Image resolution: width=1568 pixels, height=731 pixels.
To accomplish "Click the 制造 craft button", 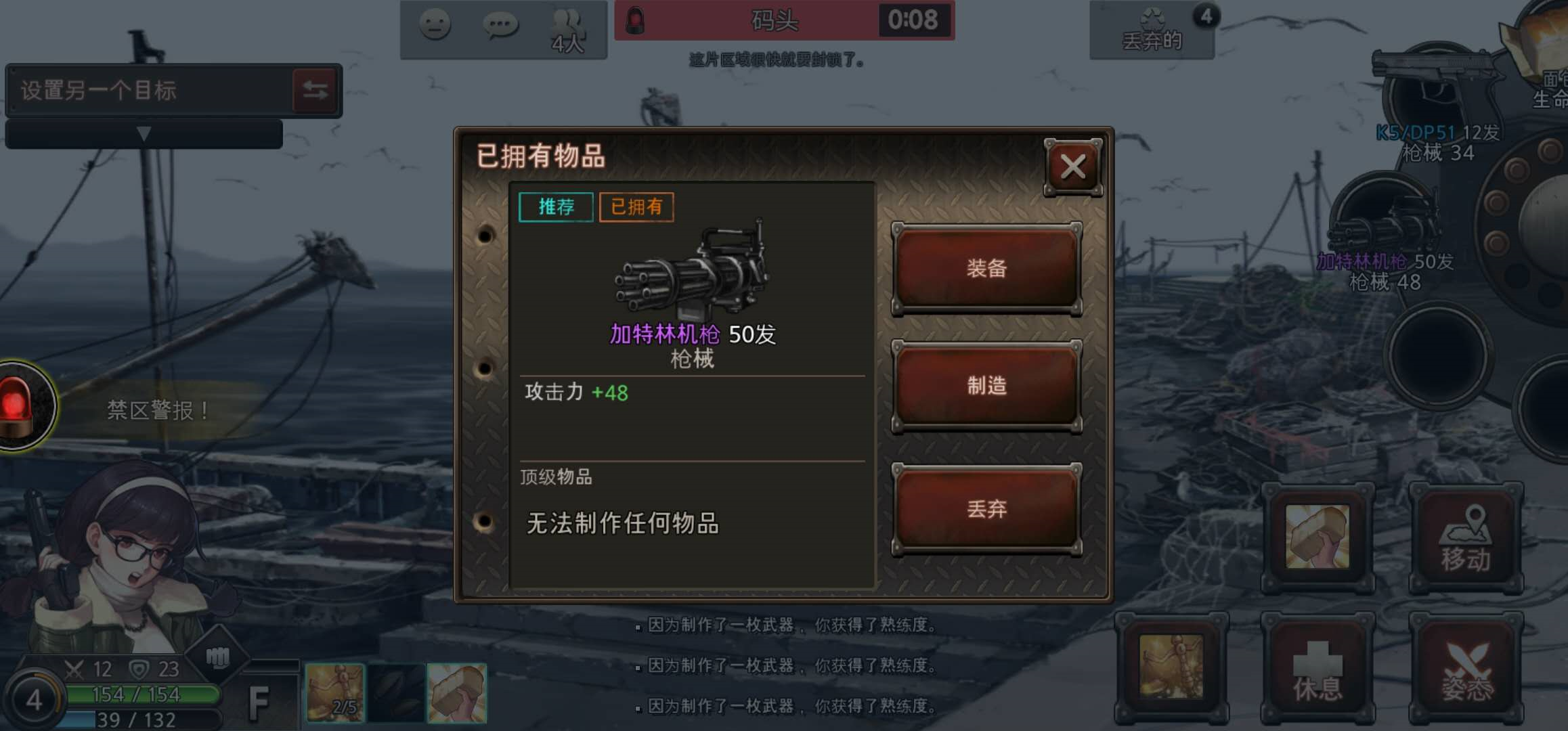I will [986, 386].
